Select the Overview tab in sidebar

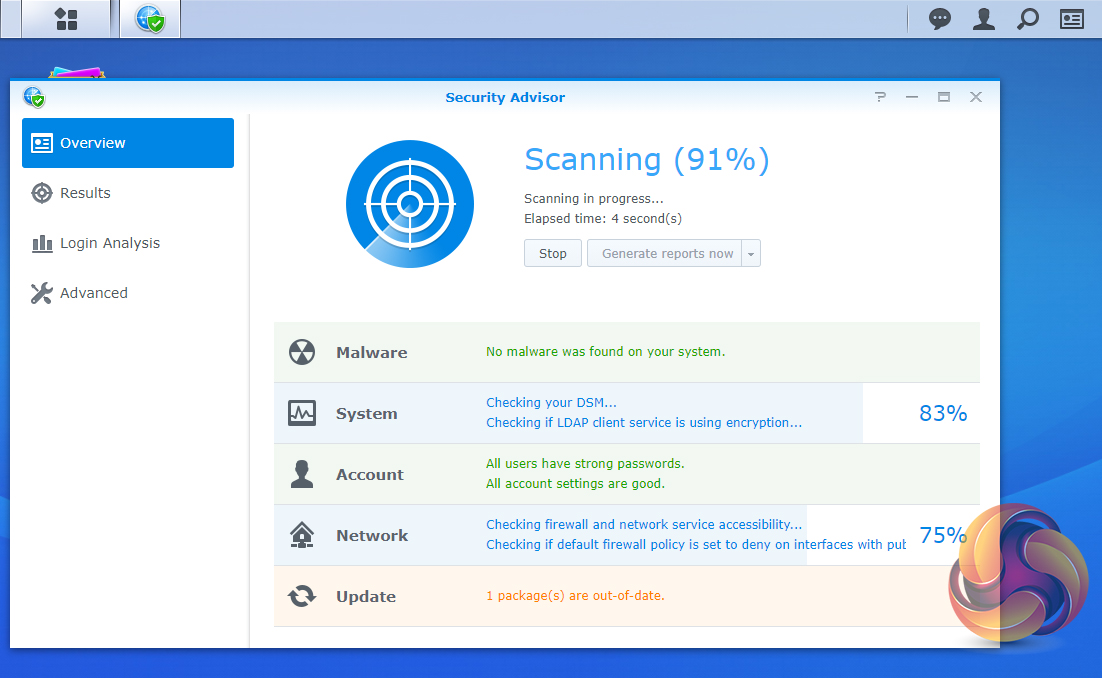click(128, 143)
